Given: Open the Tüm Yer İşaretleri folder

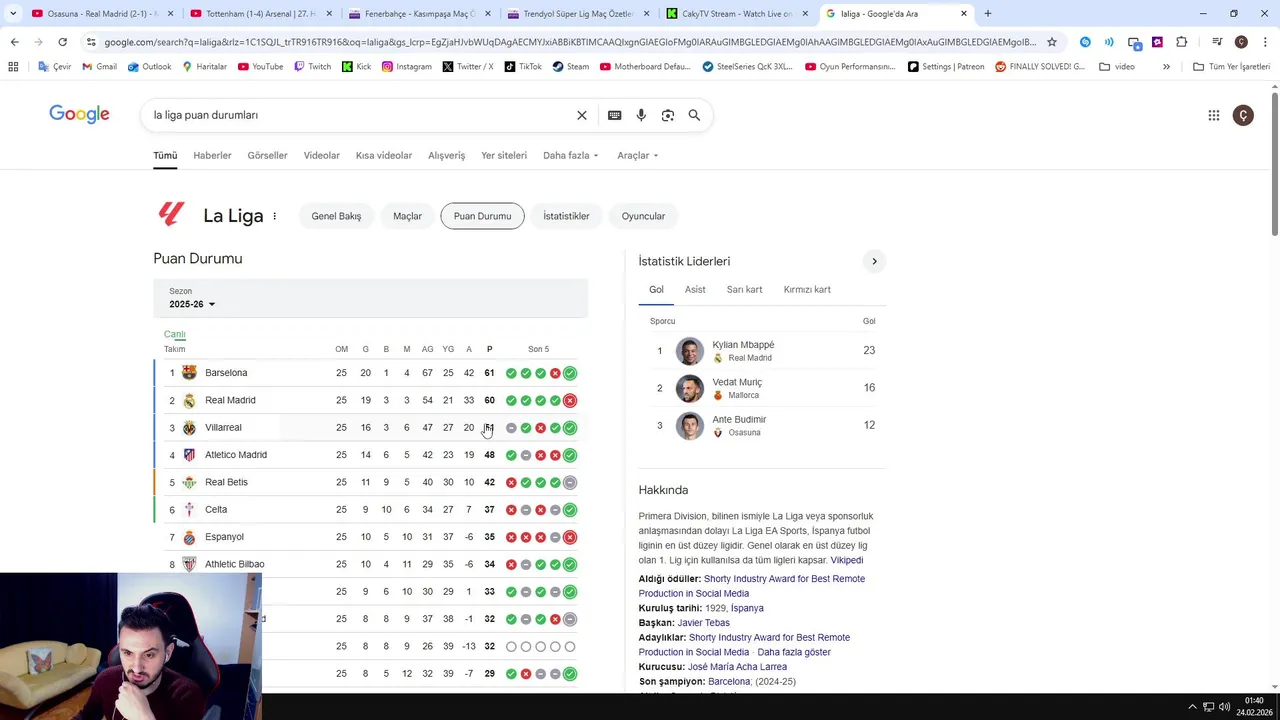Looking at the screenshot, I should pos(1231,66).
